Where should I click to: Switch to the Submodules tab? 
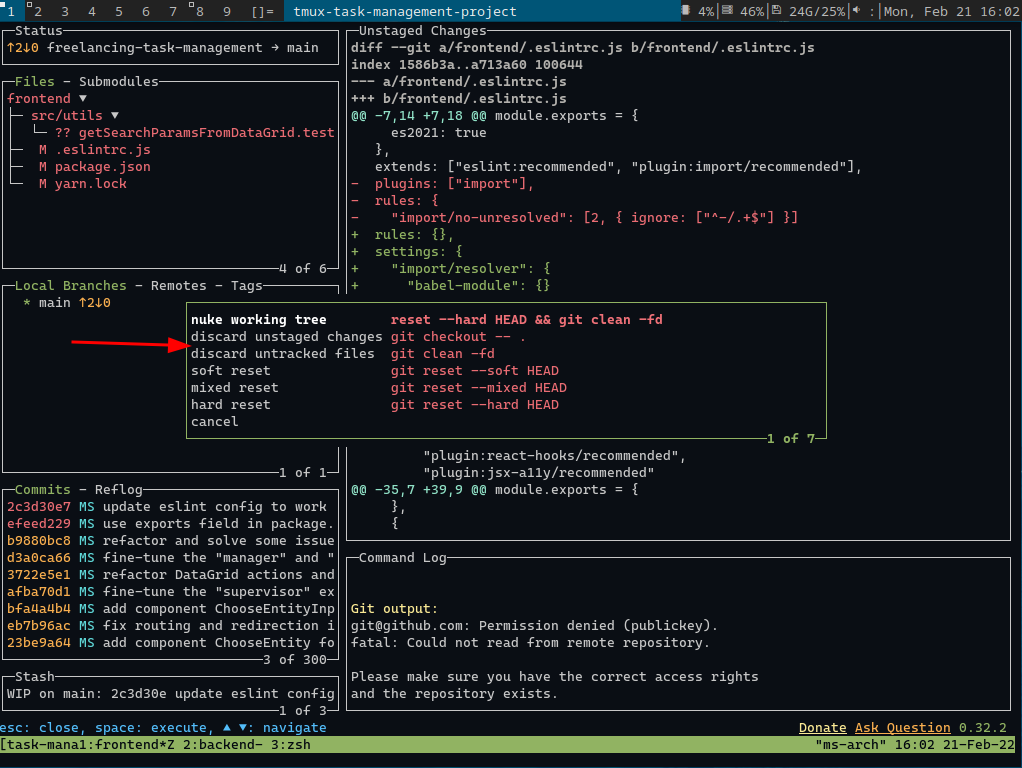[119, 81]
